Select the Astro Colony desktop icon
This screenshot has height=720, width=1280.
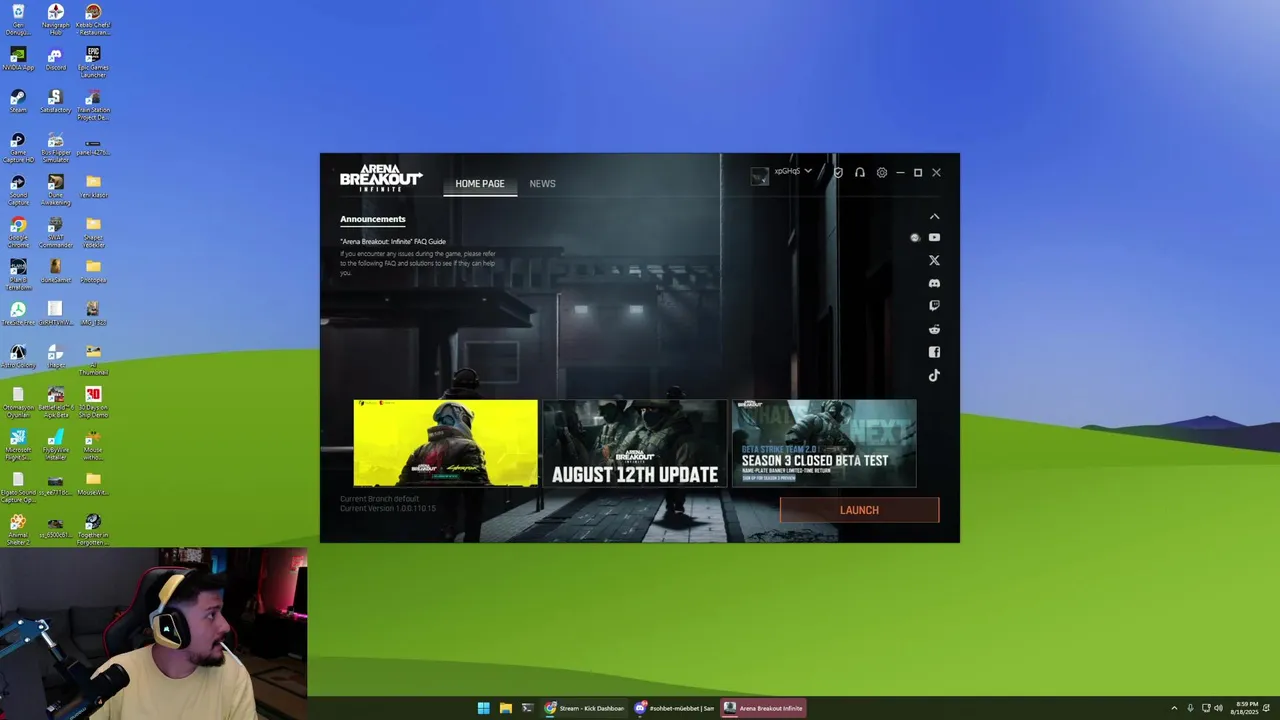18,356
